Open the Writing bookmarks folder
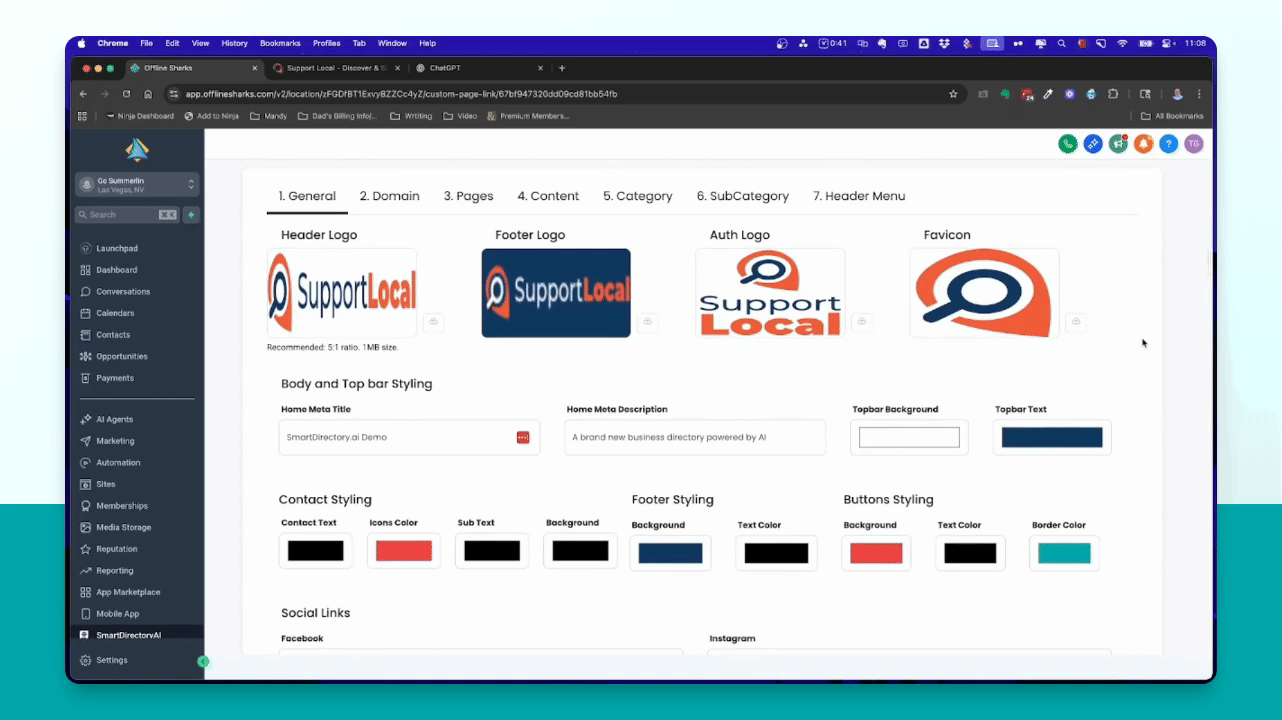 (x=411, y=116)
